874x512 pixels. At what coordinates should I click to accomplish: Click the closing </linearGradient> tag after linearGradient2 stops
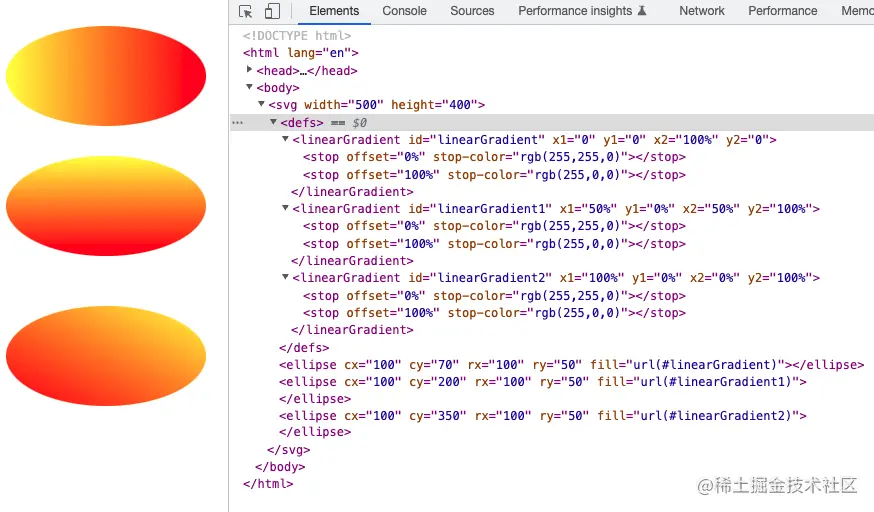click(x=352, y=330)
